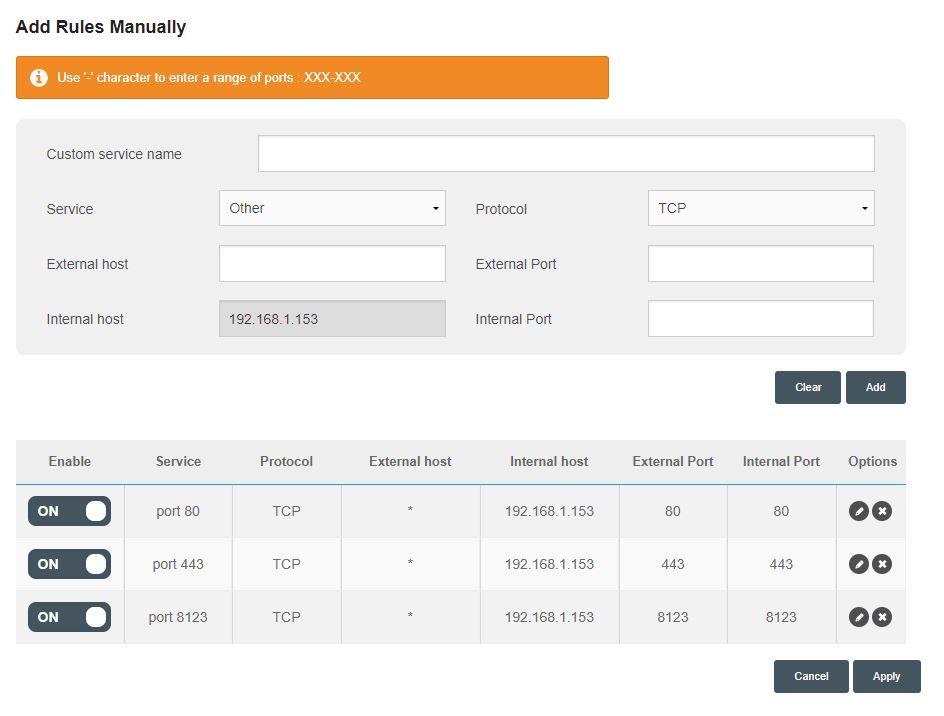This screenshot has height=716, width=944.
Task: Click the Add button
Action: 875,387
